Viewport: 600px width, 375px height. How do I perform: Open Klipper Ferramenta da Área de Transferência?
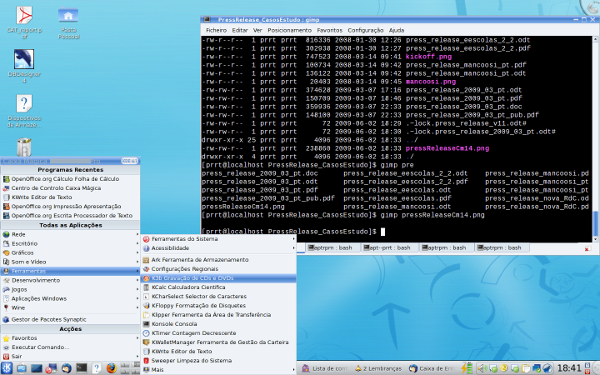point(219,315)
